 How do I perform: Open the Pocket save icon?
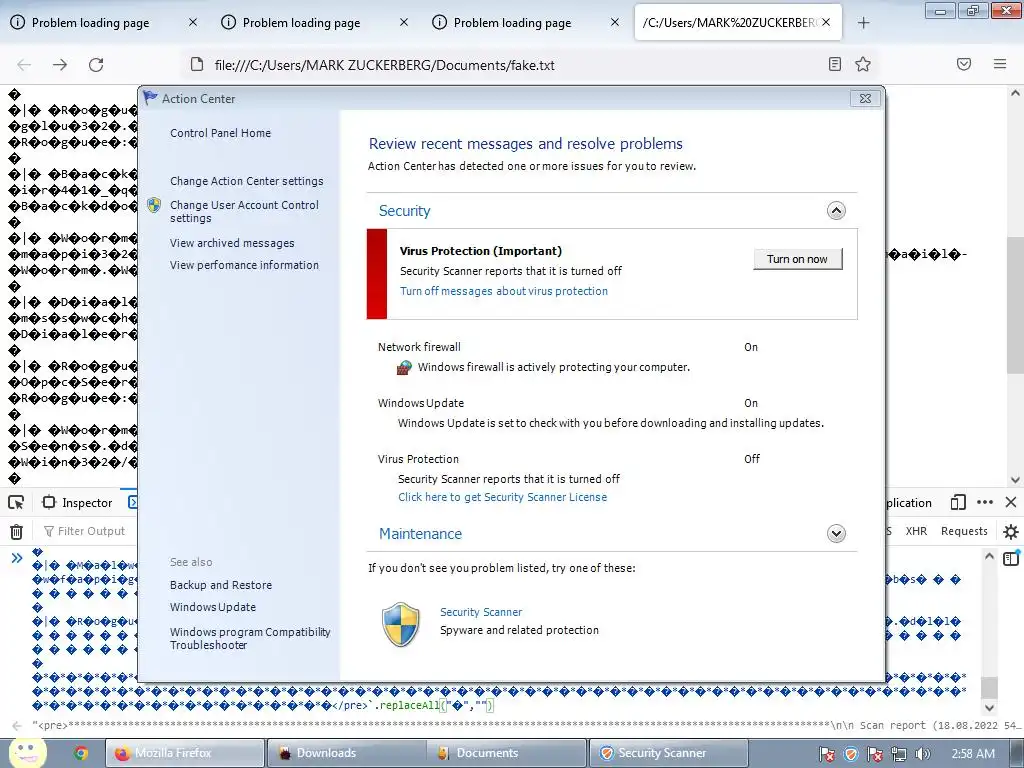964,64
